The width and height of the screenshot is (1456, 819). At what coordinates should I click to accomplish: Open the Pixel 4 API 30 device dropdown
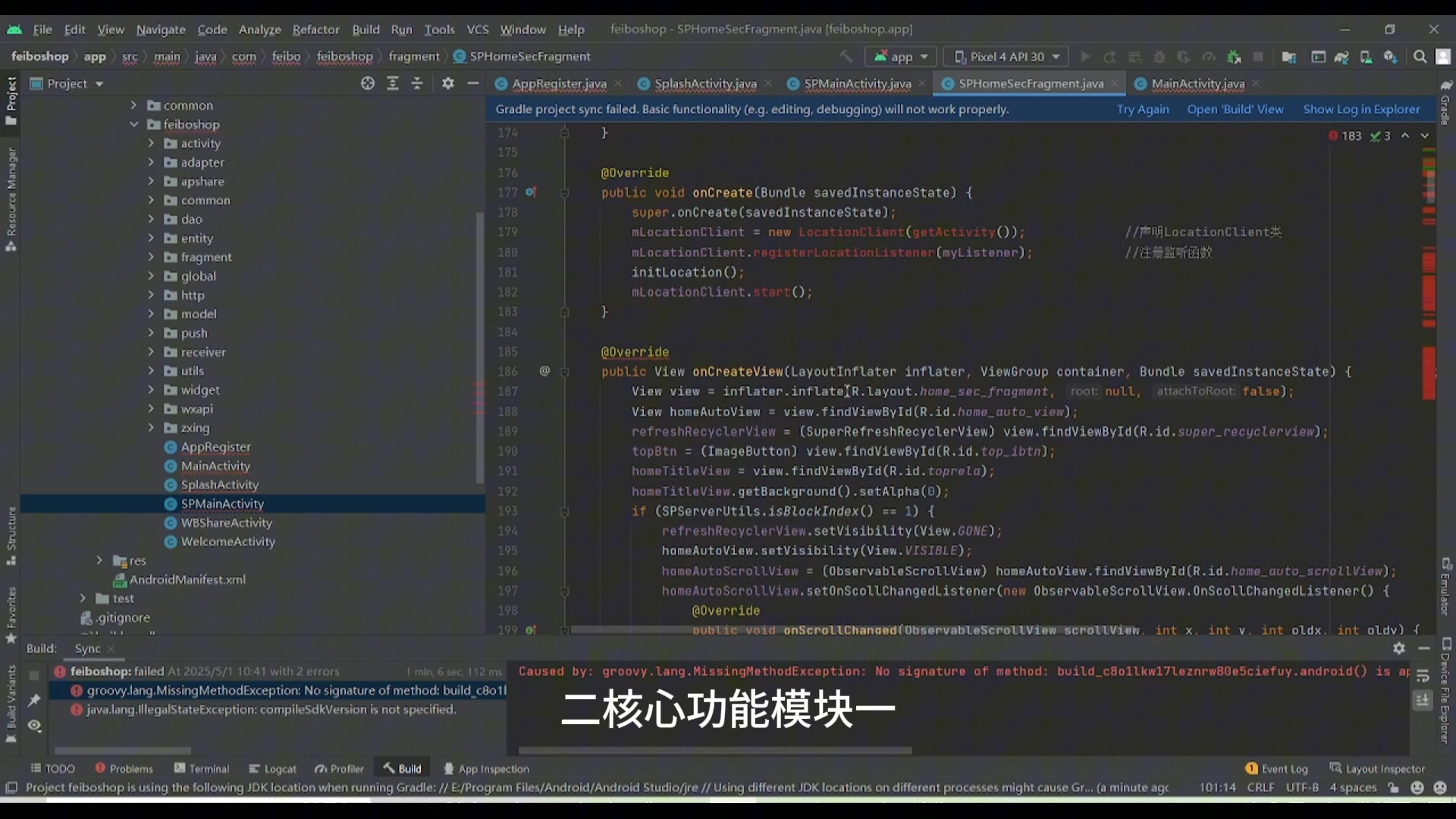(1006, 57)
